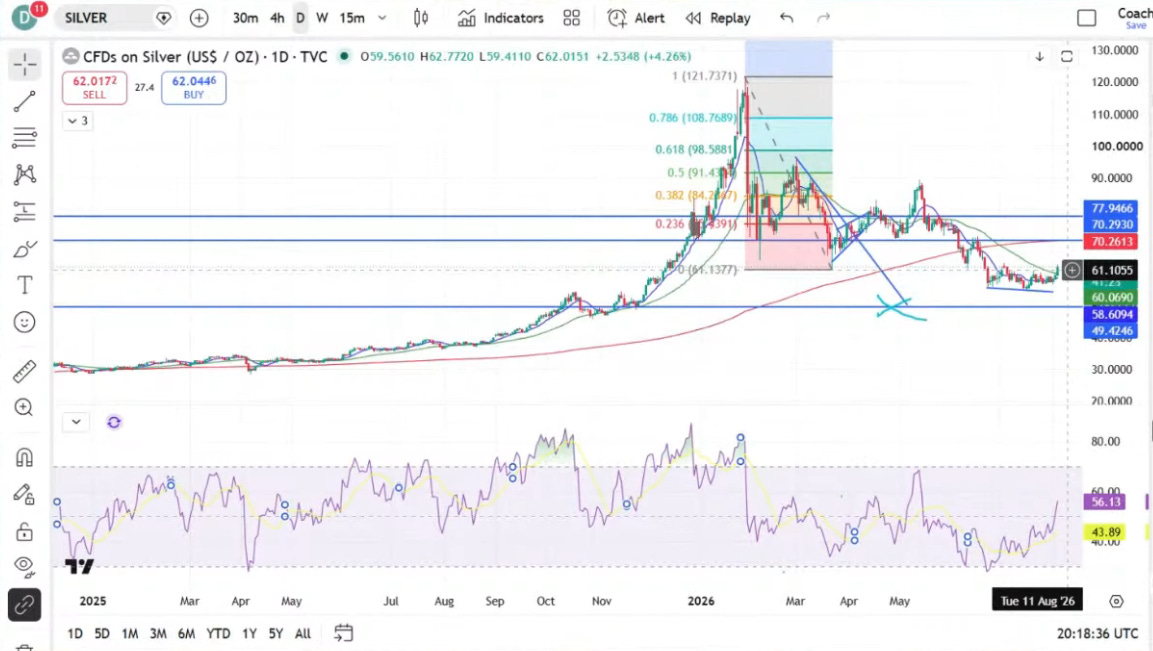Viewport: 1153px width, 651px height.
Task: Select the D daily timeframe
Action: (x=300, y=18)
